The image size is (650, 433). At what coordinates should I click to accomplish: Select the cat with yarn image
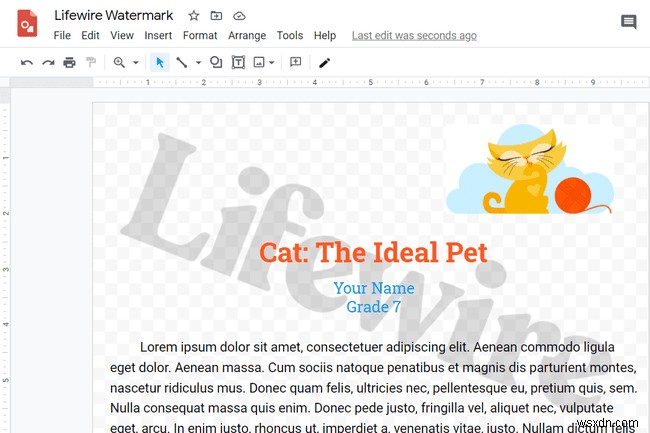tap(530, 170)
